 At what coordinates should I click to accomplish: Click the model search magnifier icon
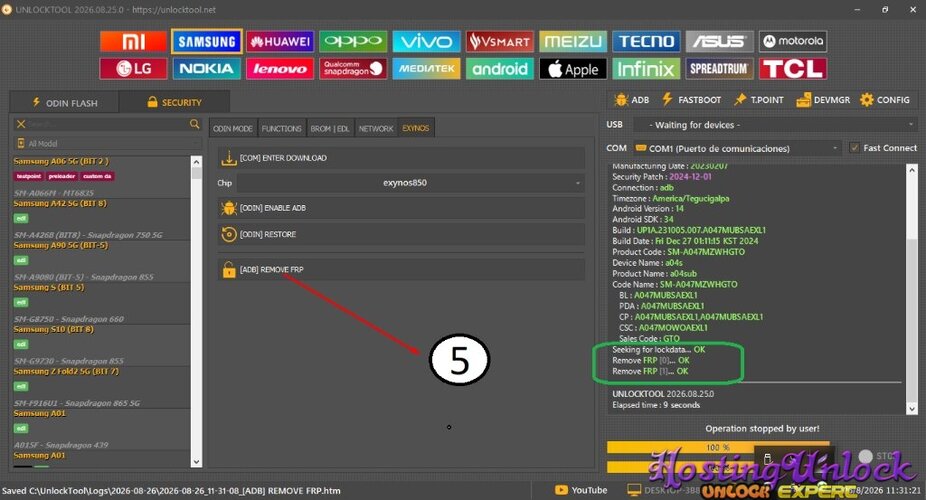coord(194,124)
